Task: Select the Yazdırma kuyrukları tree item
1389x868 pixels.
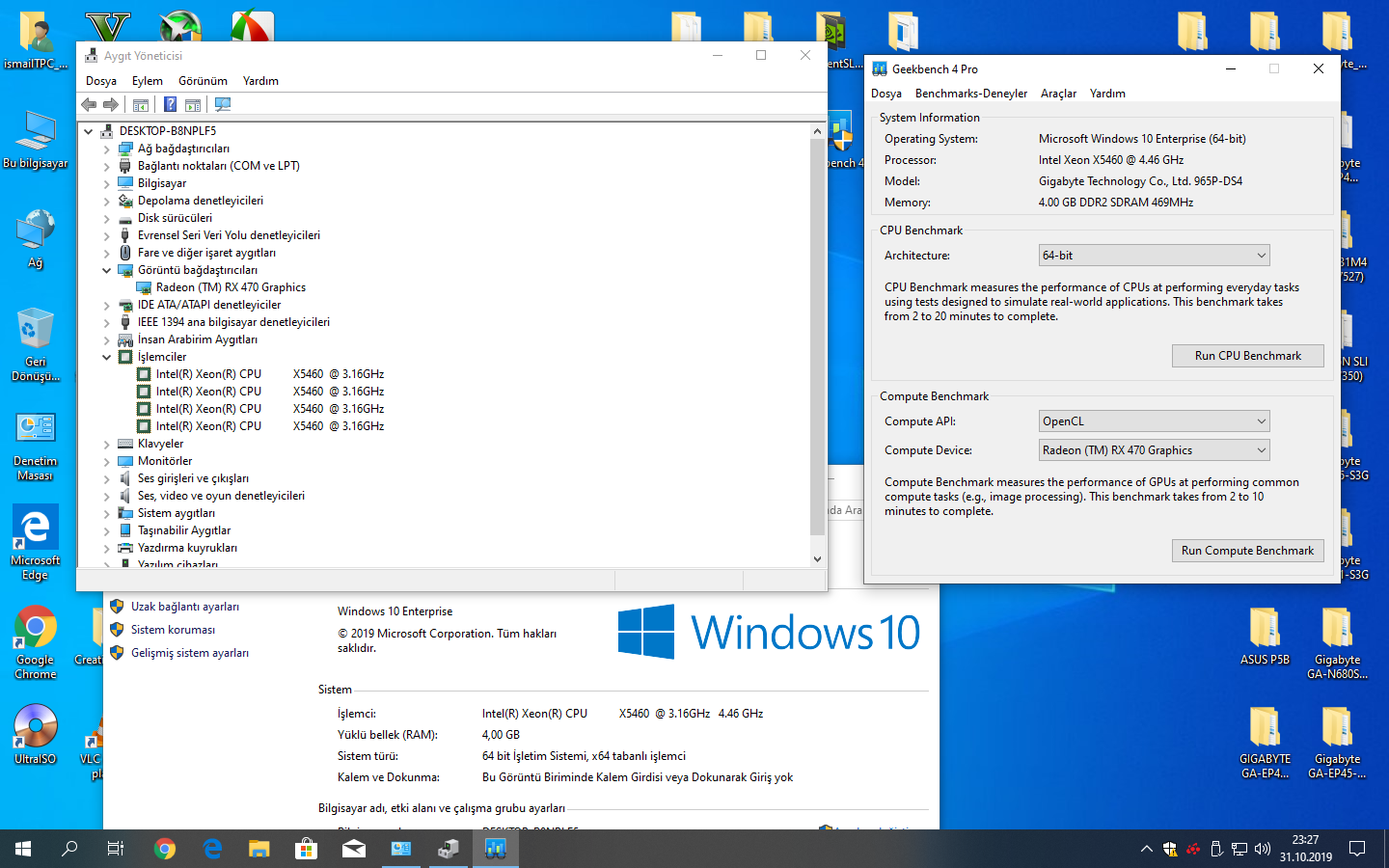Action: click(187, 548)
